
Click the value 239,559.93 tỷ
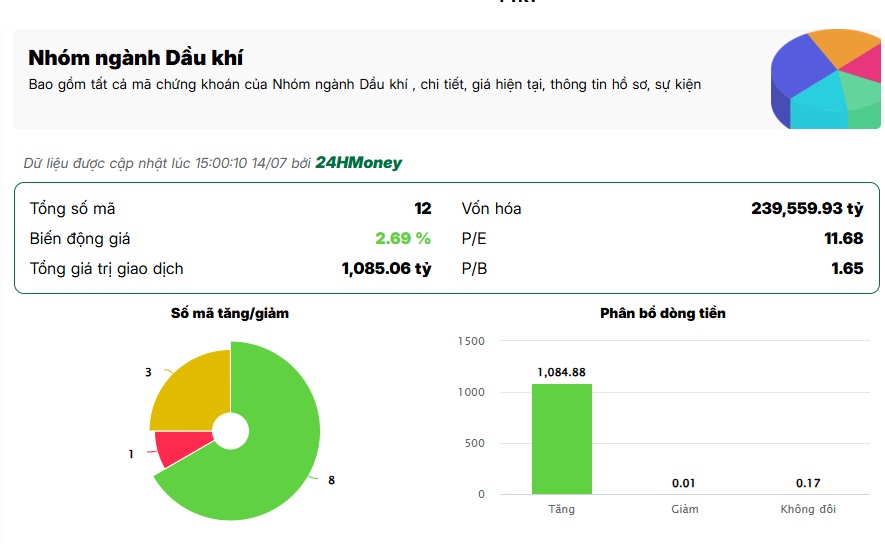click(807, 209)
